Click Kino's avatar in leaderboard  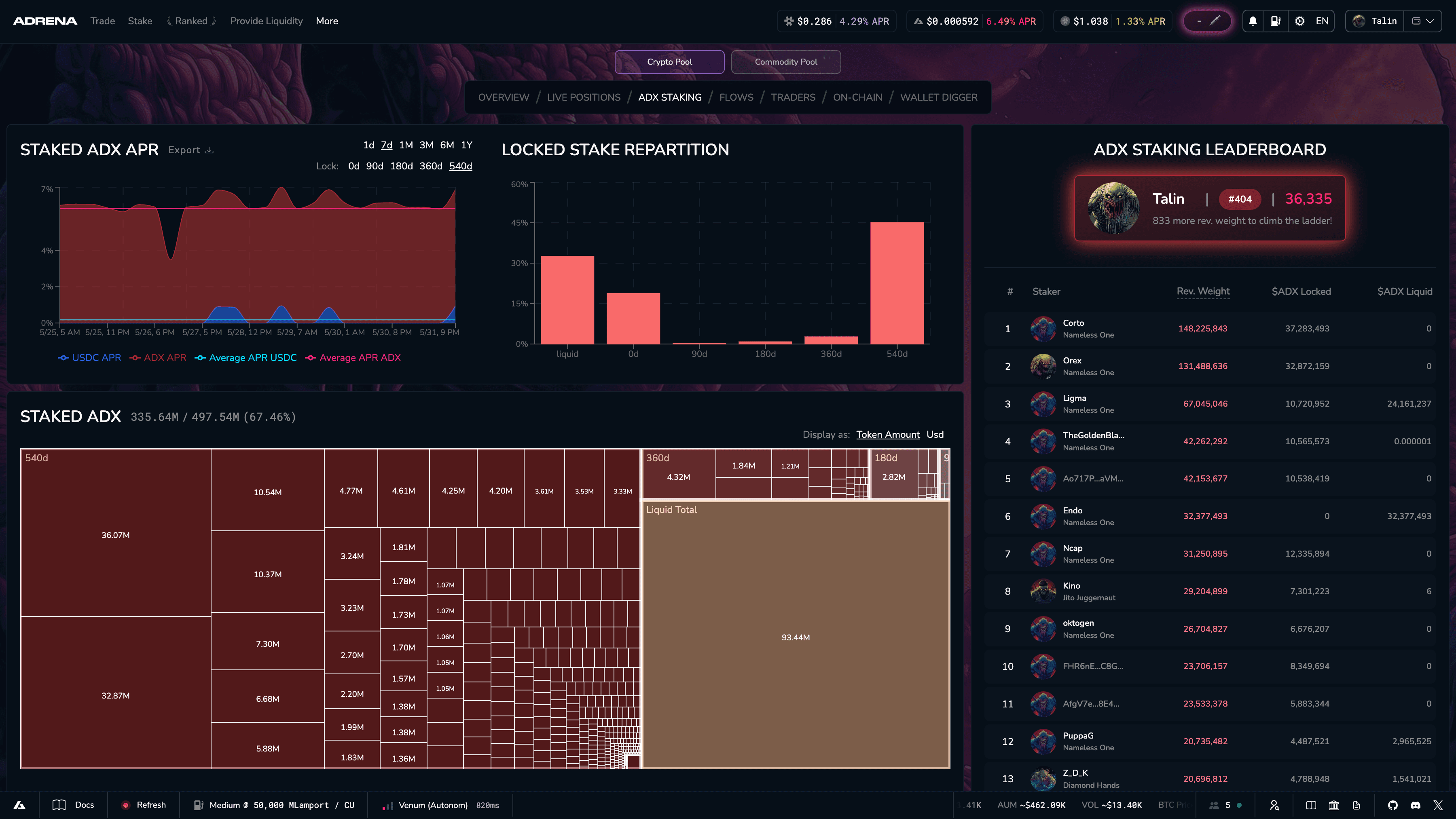[1043, 591]
